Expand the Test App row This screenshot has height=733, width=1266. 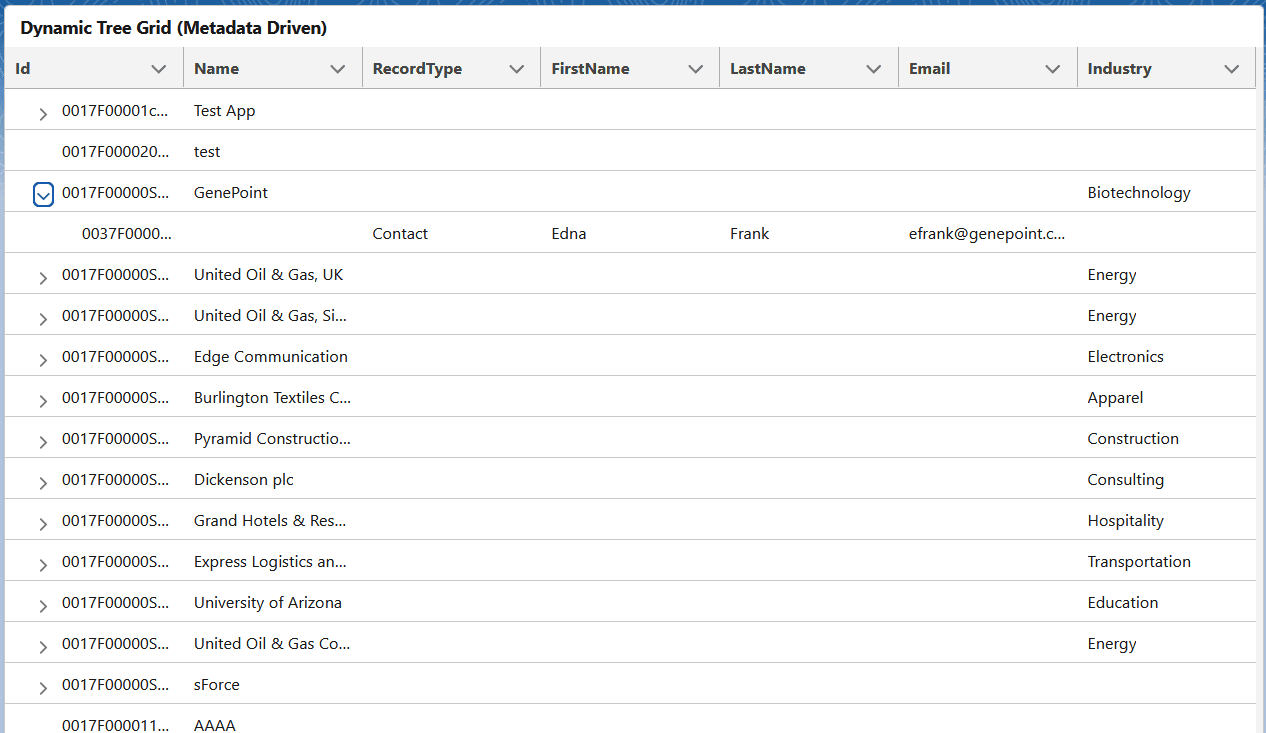click(x=43, y=114)
